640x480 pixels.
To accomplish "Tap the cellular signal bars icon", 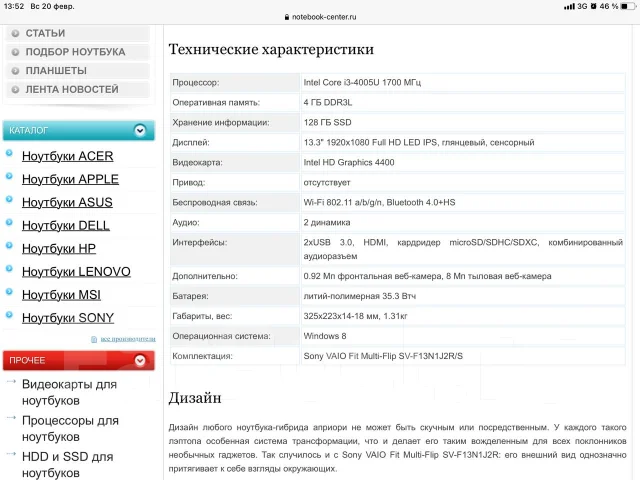I will [569, 7].
